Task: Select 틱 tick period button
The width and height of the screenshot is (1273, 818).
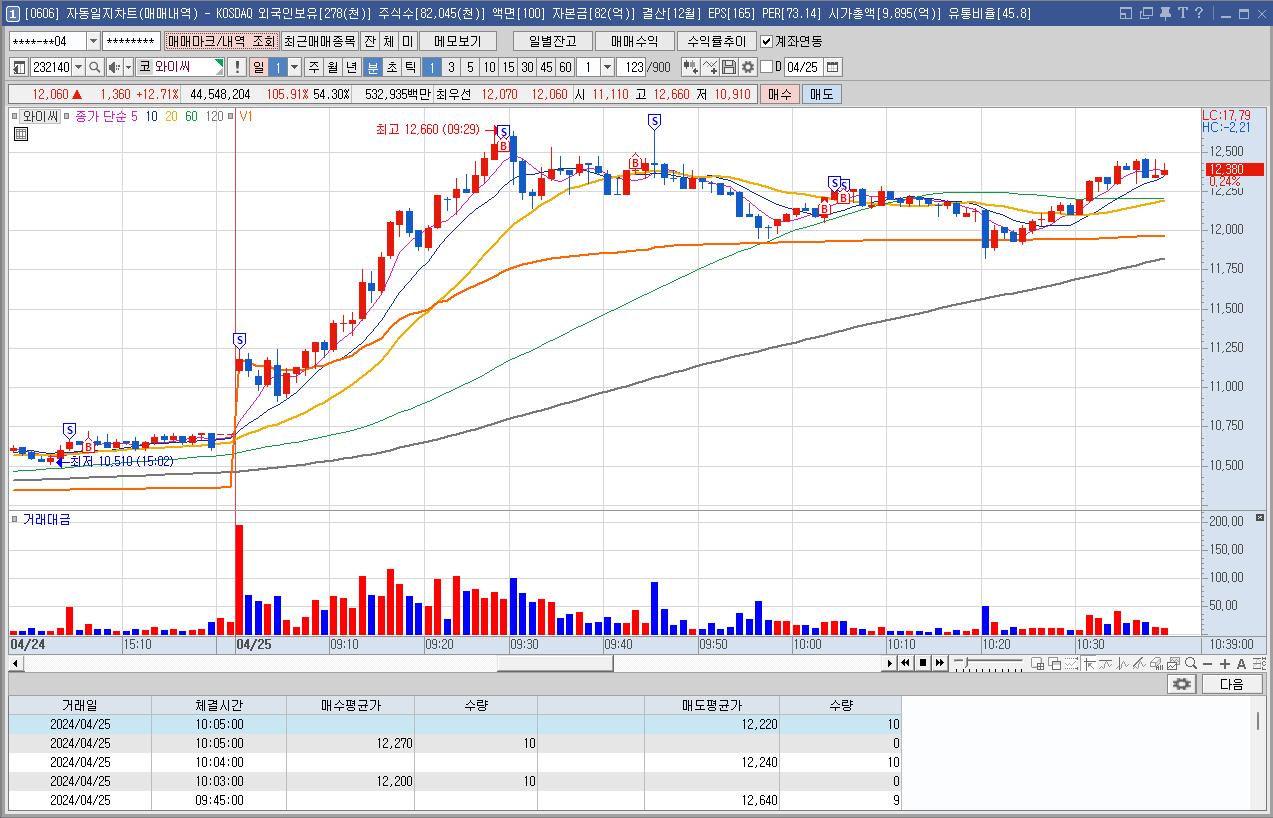Action: tap(410, 67)
